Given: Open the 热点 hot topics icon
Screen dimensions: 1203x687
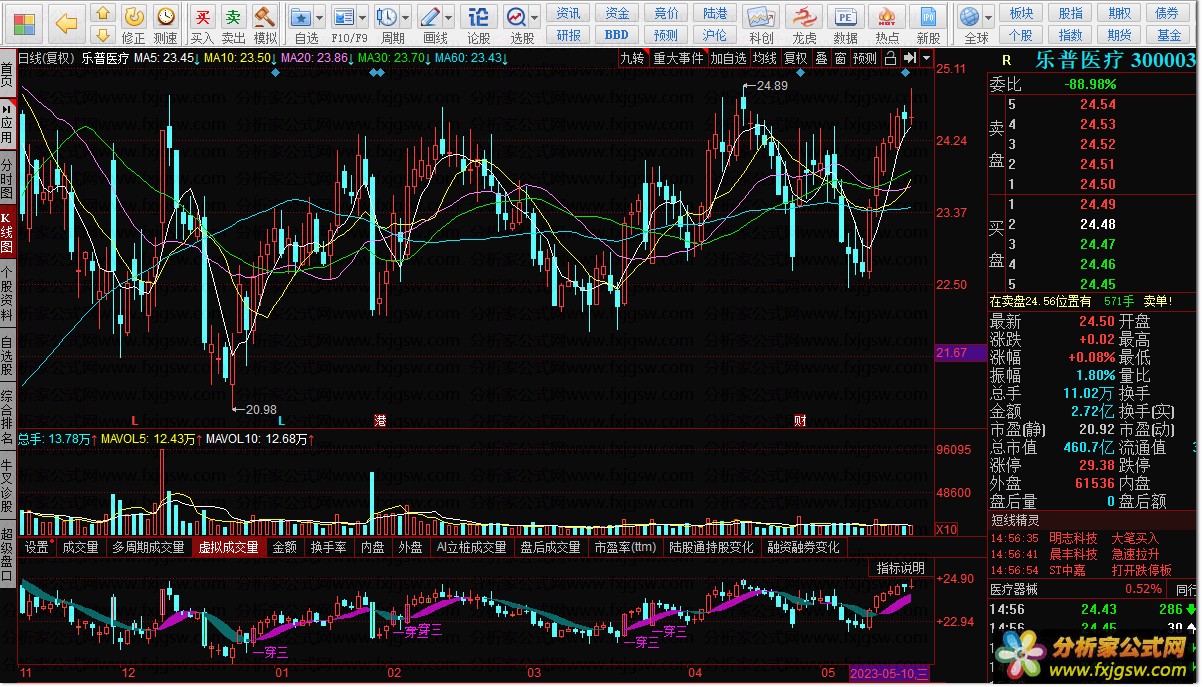Looking at the screenshot, I should pos(887,17).
